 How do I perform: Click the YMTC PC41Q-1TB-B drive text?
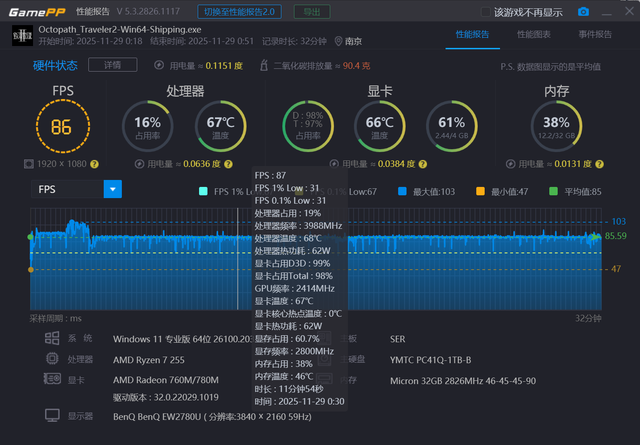click(430, 360)
